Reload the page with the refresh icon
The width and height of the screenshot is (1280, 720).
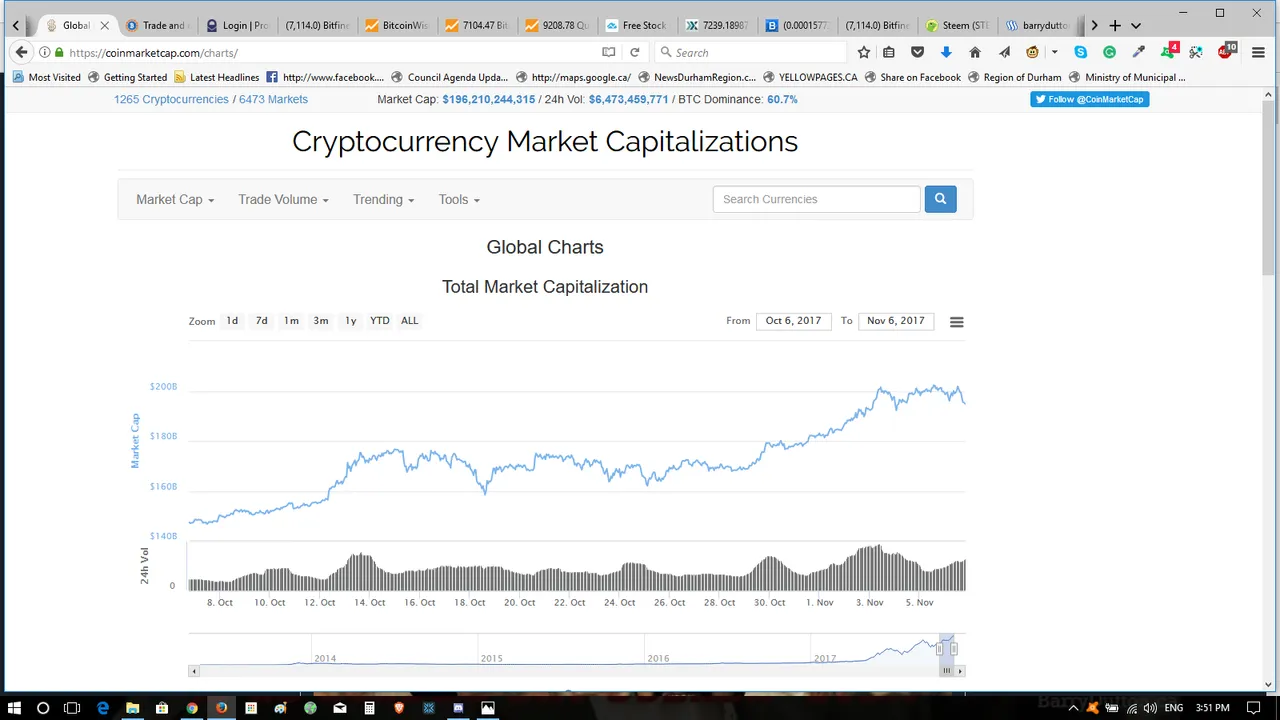(634, 52)
